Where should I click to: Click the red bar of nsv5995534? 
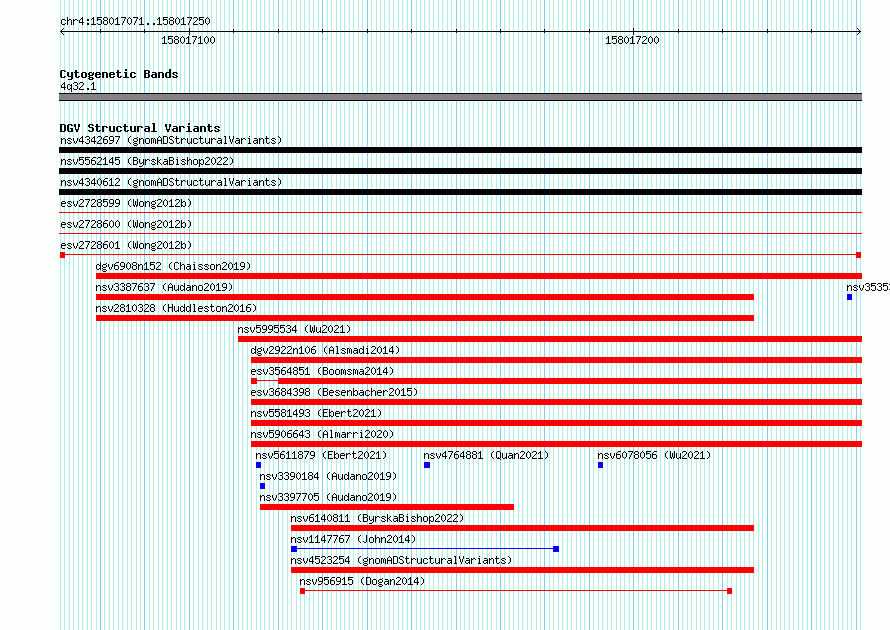pos(550,339)
